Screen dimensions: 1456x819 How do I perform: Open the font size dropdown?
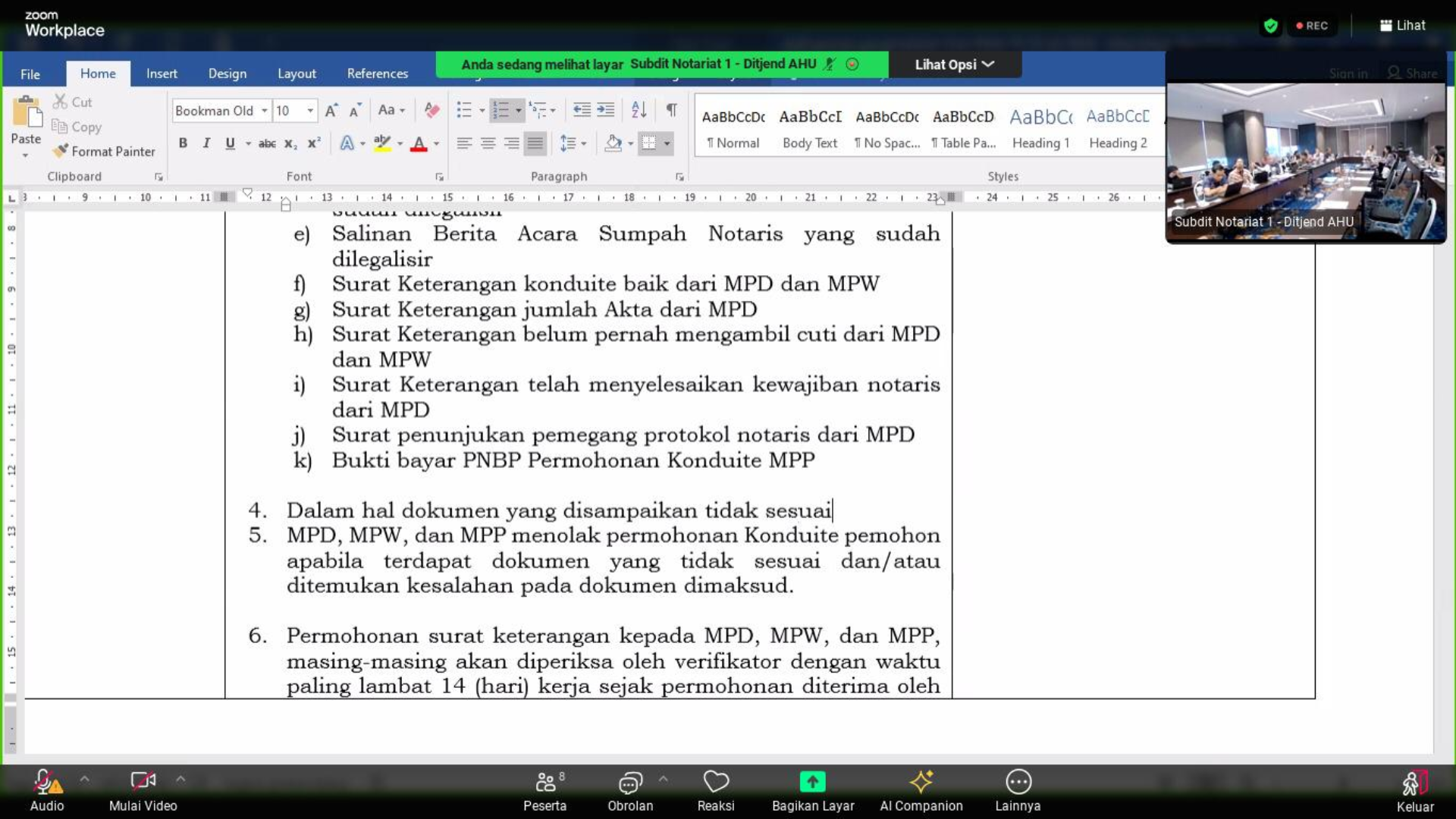[x=310, y=111]
